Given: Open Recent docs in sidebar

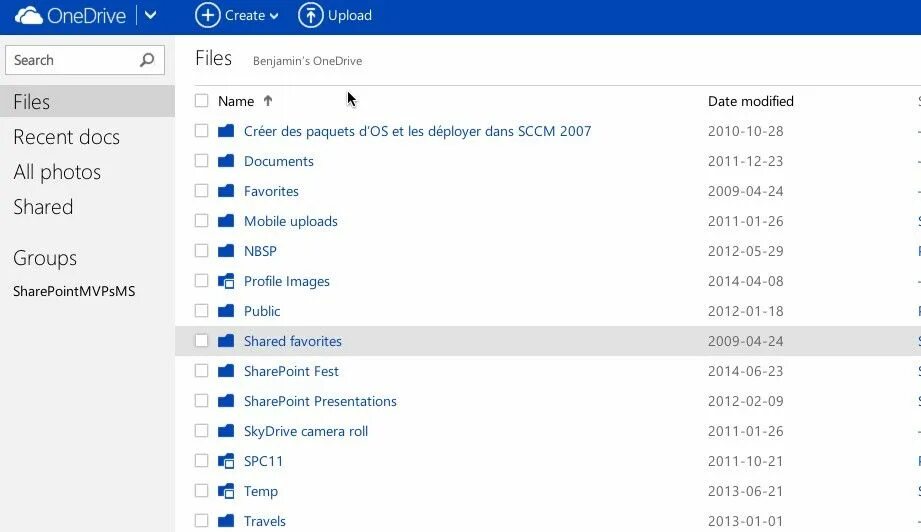Looking at the screenshot, I should [66, 137].
